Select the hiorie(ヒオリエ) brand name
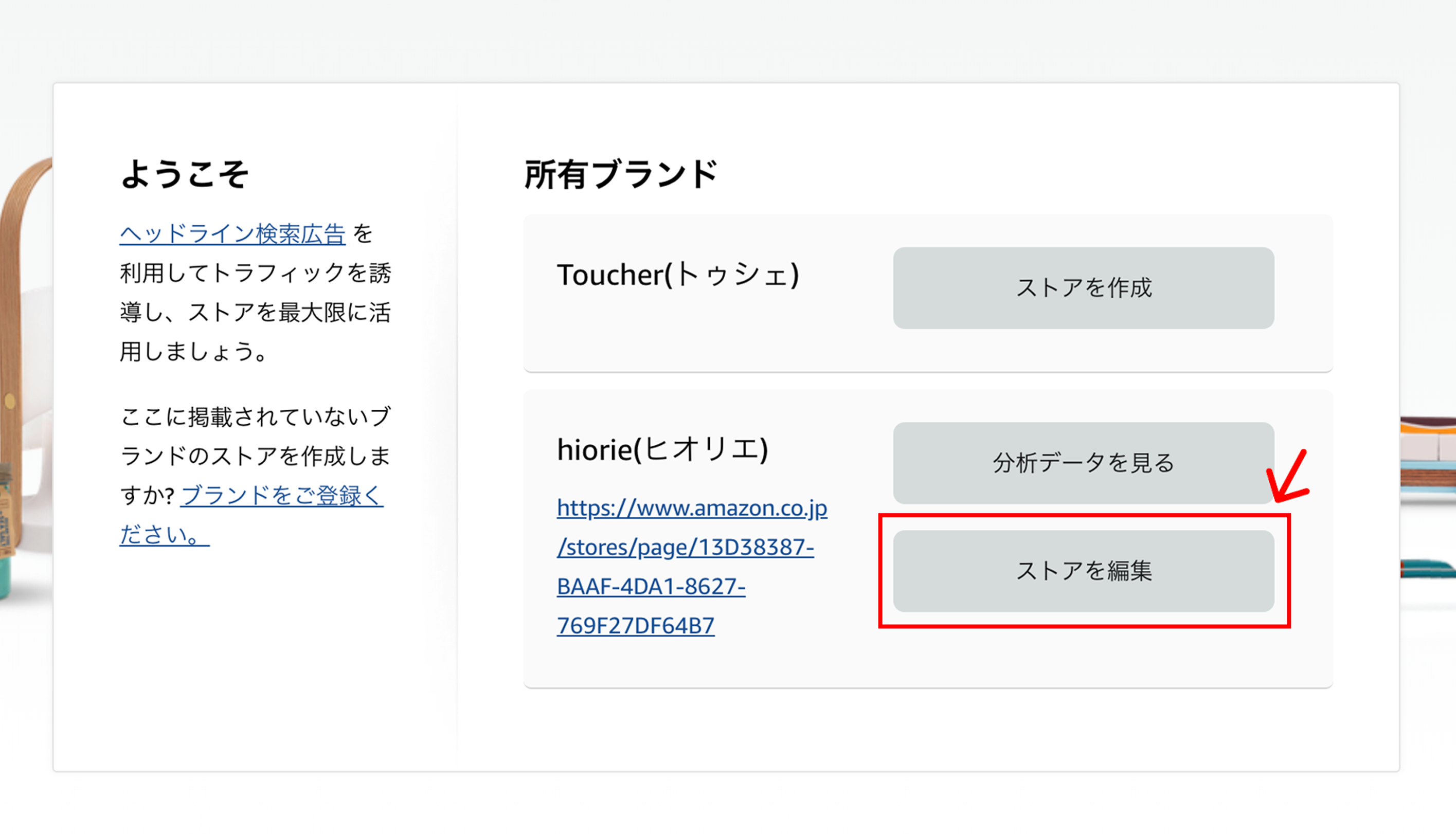This screenshot has height=834, width=1456. pos(662,449)
